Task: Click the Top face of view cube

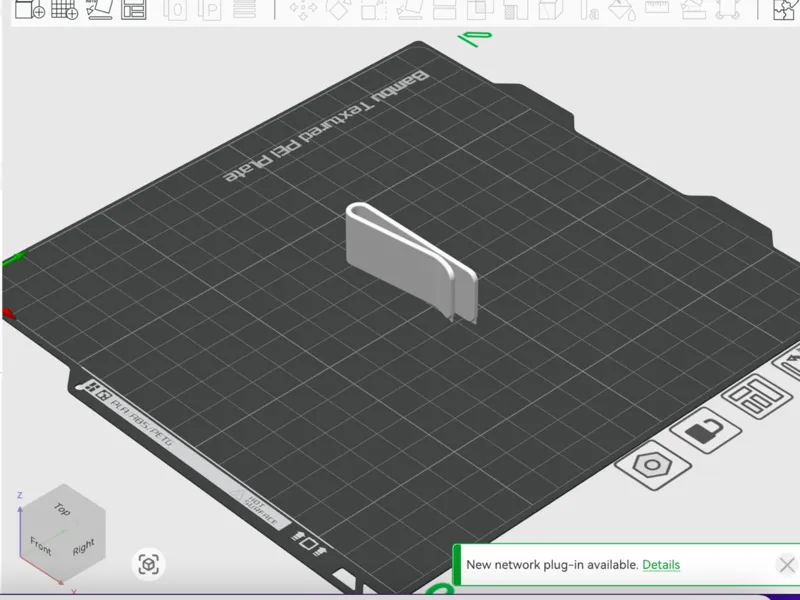Action: click(x=62, y=509)
